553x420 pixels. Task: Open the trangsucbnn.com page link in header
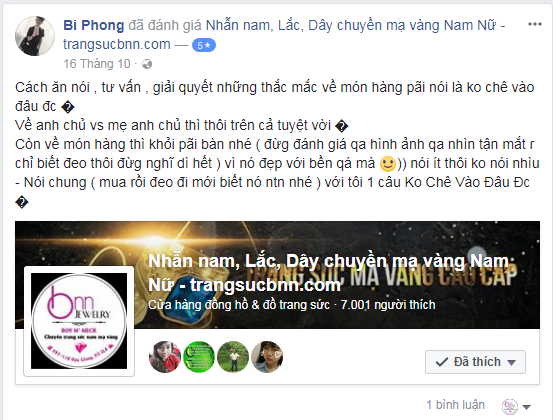(117, 44)
